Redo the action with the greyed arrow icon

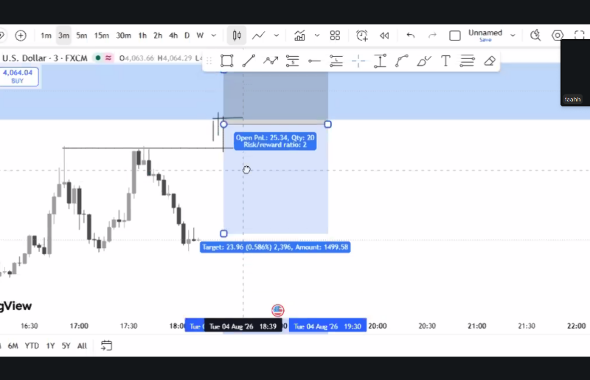[x=432, y=36]
